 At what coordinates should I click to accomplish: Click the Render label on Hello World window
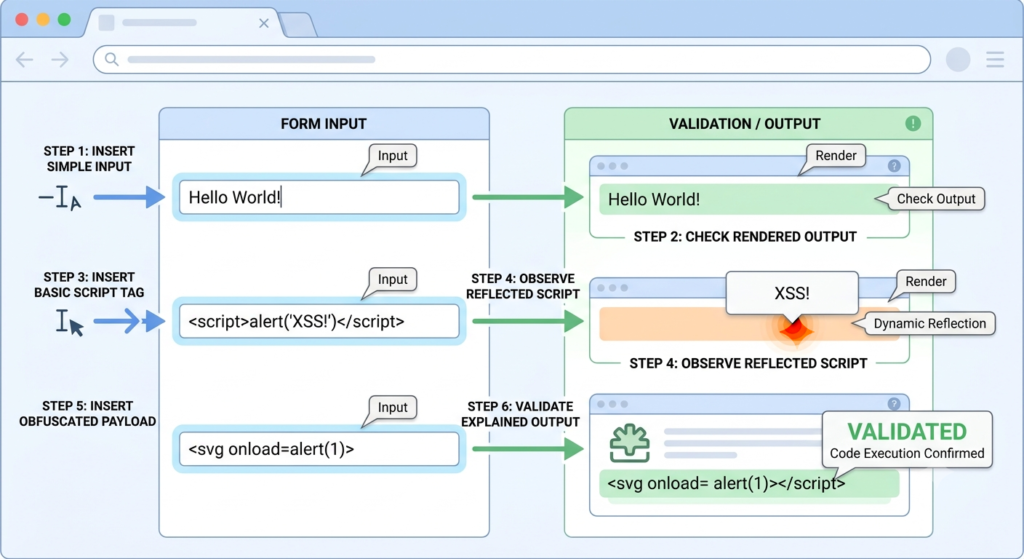coord(835,156)
